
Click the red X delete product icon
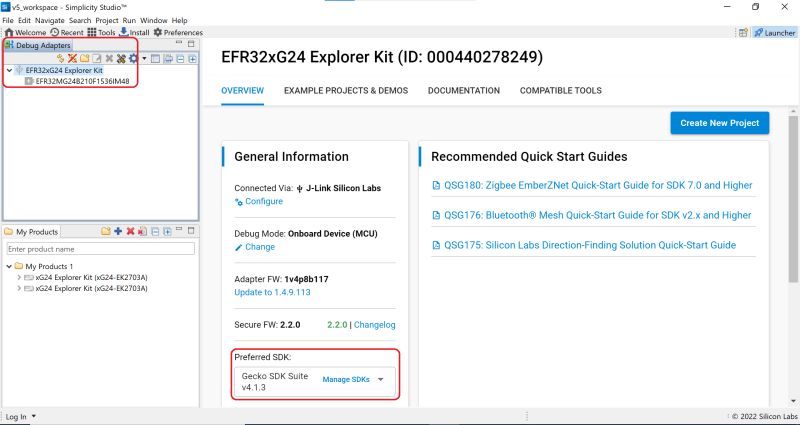(x=130, y=231)
